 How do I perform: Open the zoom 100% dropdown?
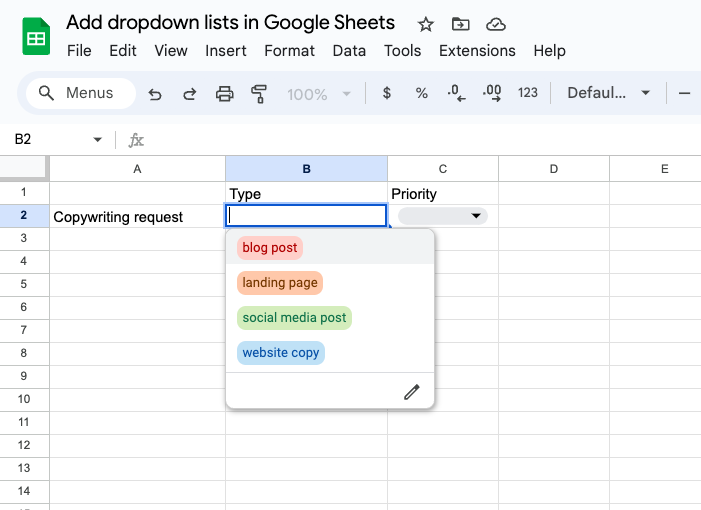(319, 94)
